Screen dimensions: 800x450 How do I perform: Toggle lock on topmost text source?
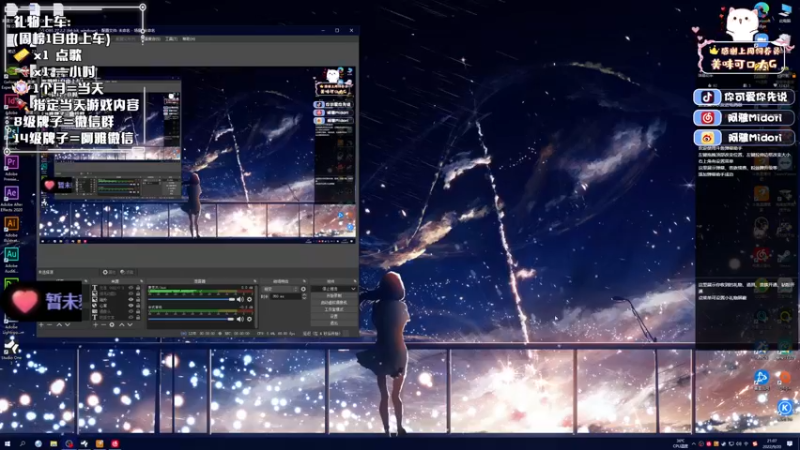pos(138,287)
